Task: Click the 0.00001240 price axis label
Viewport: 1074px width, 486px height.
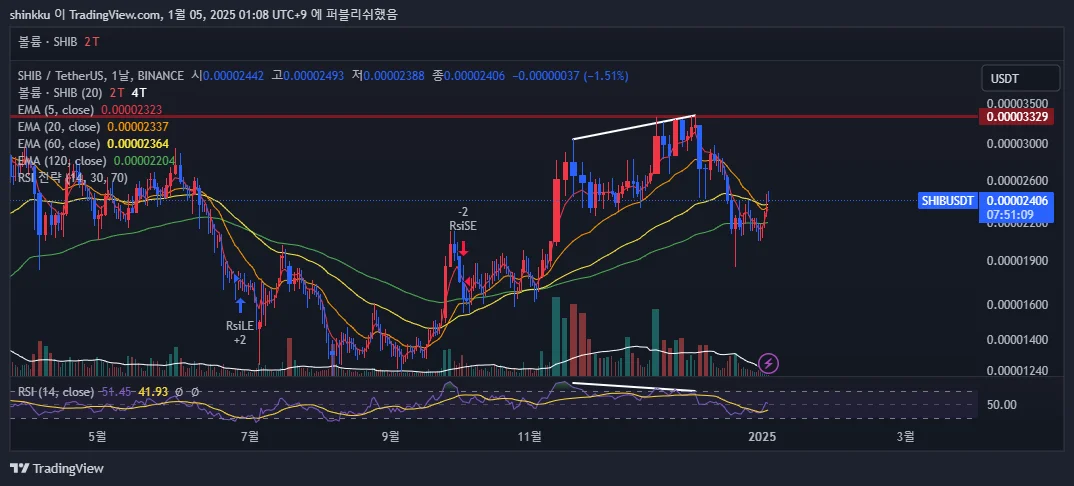Action: pyautogui.click(x=1017, y=371)
